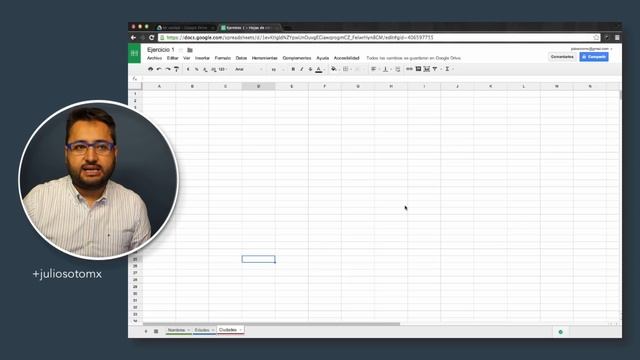Click the text wrapping icon

coord(398,69)
